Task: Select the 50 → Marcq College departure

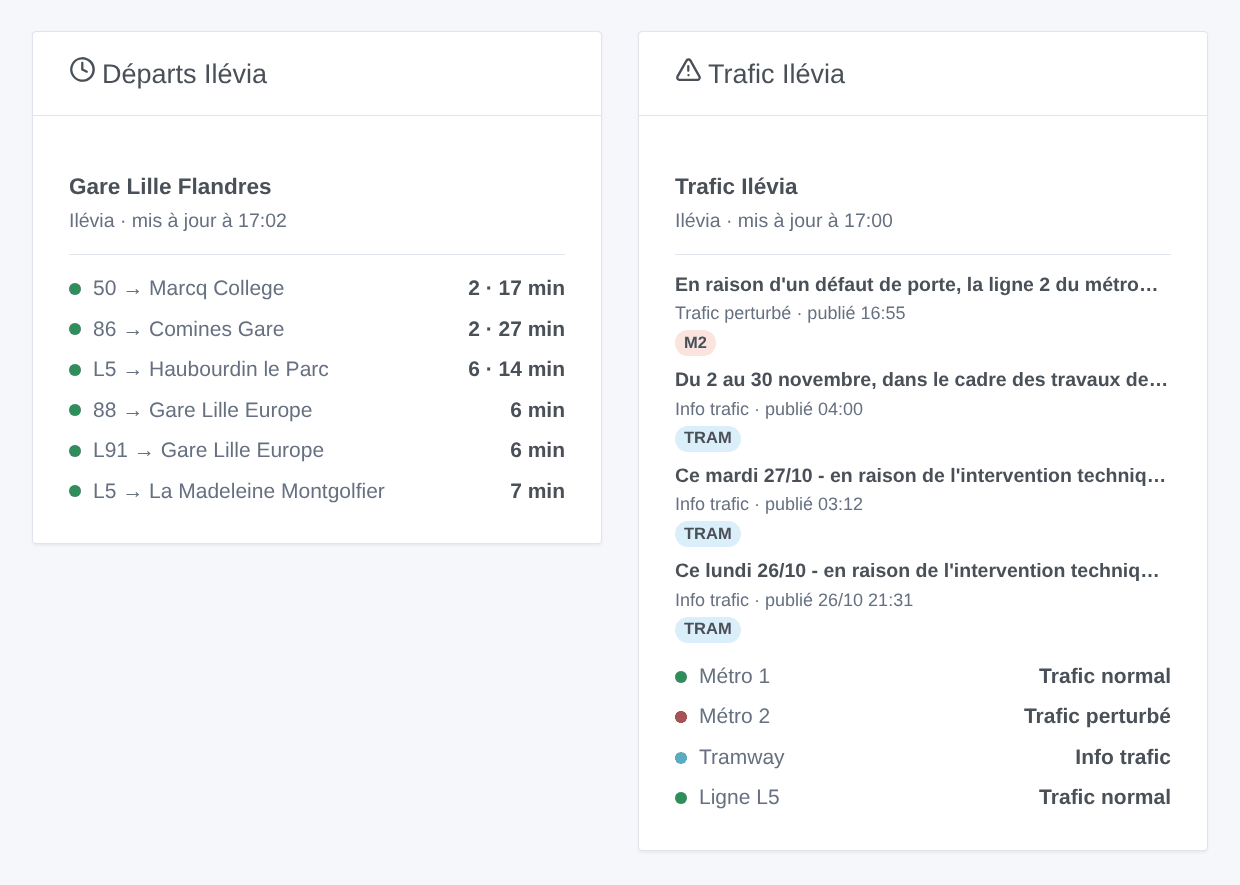Action: point(317,289)
